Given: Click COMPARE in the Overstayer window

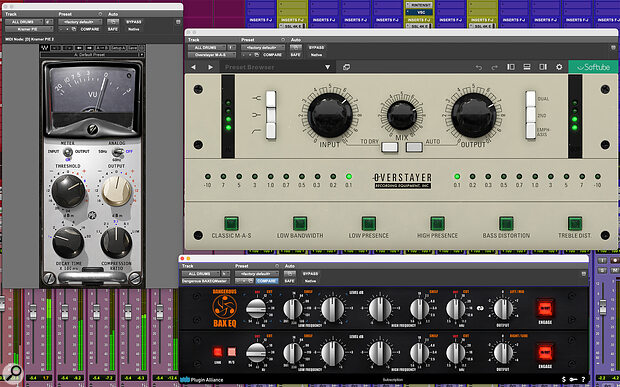Looking at the screenshot, I should pos(272,55).
